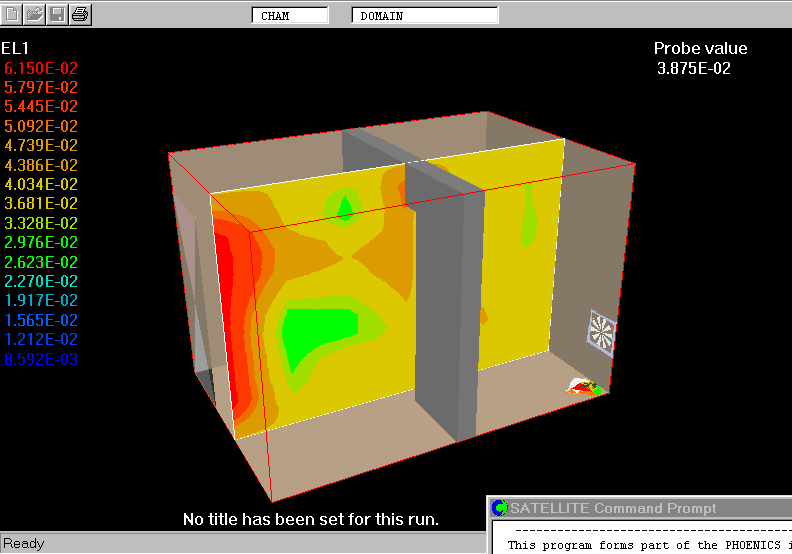The width and height of the screenshot is (792, 554).
Task: Click the New file icon
Action: point(12,14)
